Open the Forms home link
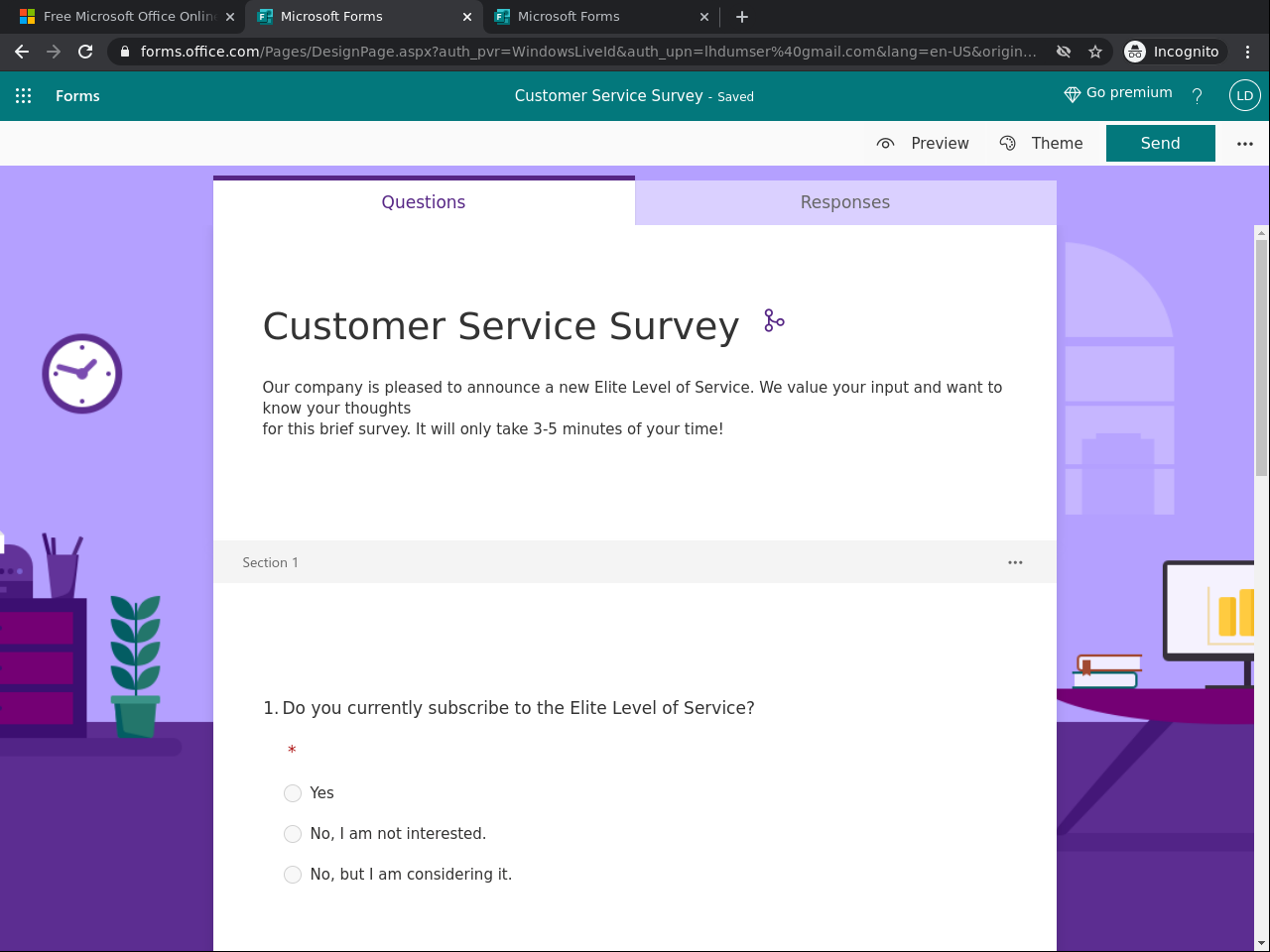 point(77,96)
